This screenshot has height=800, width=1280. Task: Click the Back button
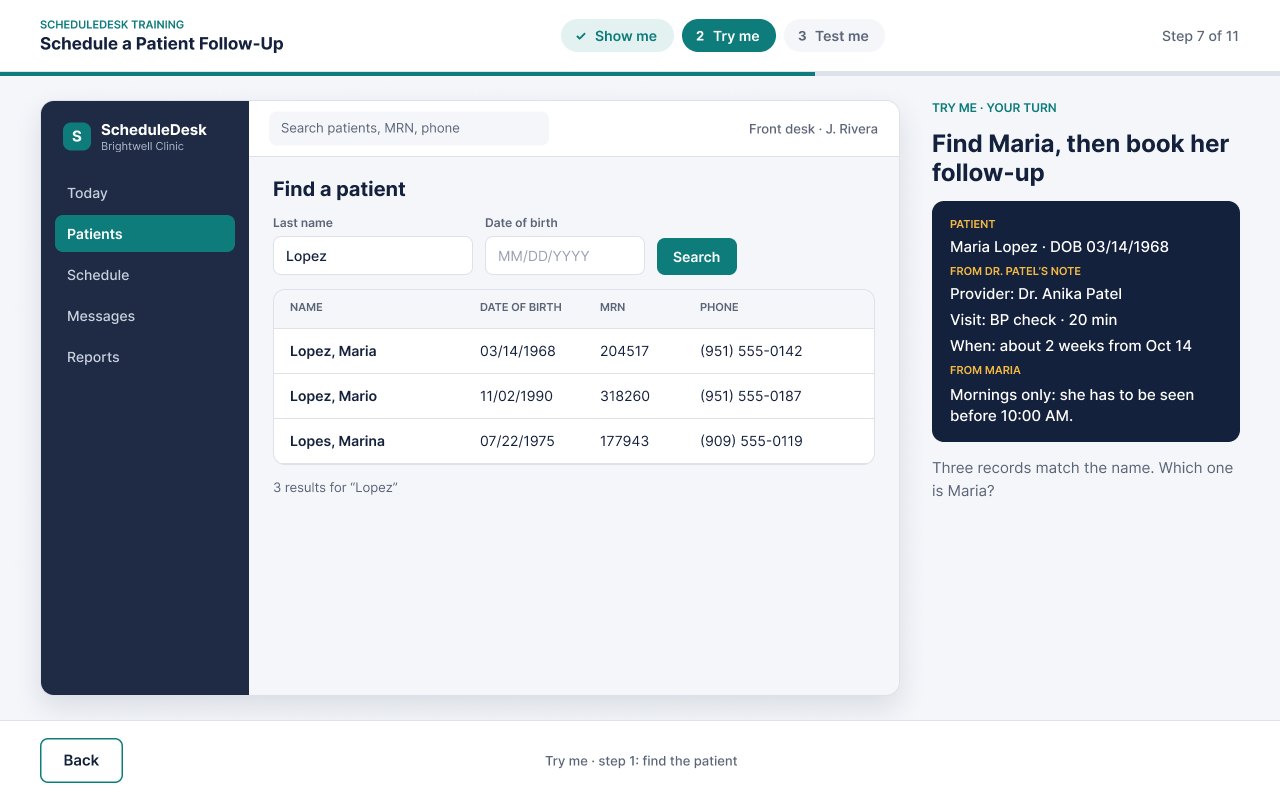pos(81,760)
